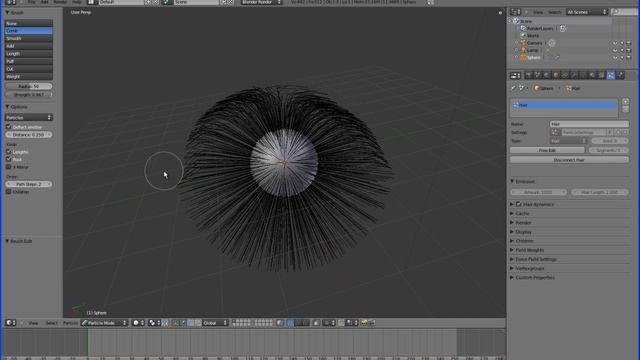The height and width of the screenshot is (360, 640).
Task: Click the World icon in outliner
Action: [523, 36]
